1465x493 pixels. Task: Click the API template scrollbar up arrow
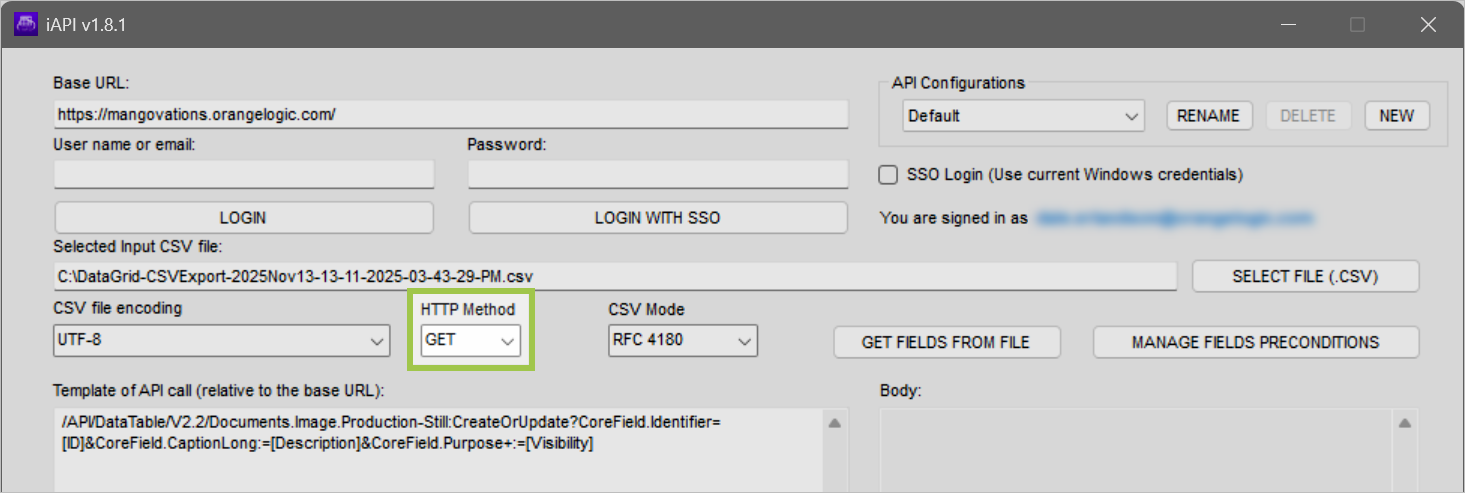click(x=836, y=423)
